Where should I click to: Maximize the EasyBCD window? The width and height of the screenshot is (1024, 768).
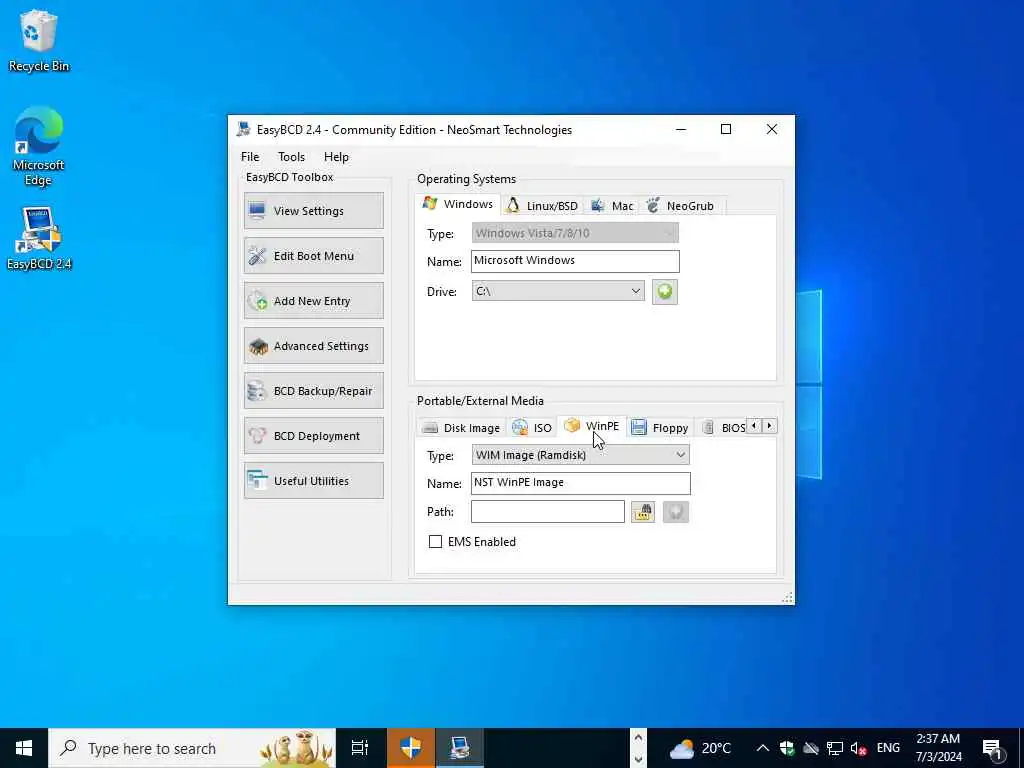726,129
